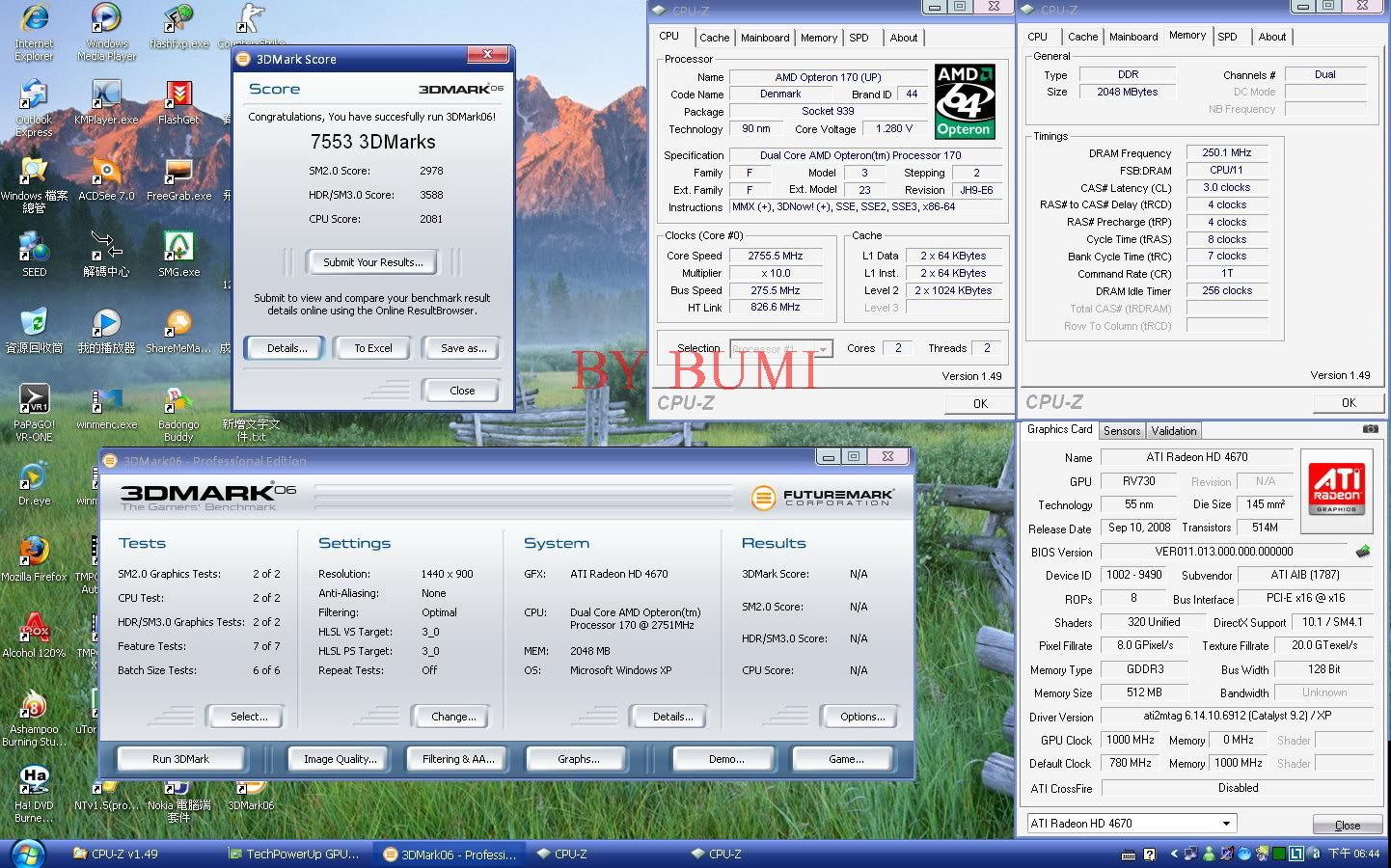The height and width of the screenshot is (868, 1391).
Task: Open SMG.exe desktop icon
Action: [x=178, y=255]
